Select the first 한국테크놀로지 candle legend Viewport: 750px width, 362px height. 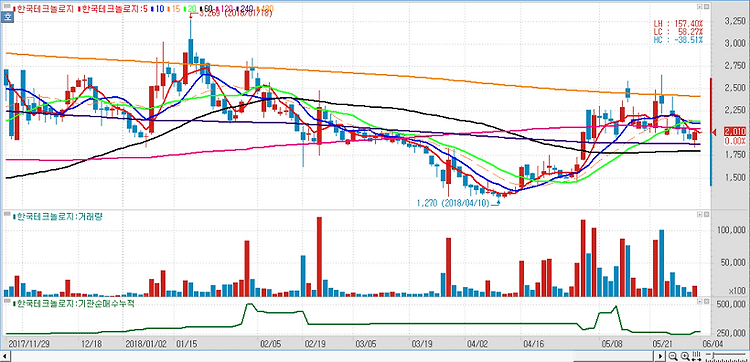(44, 9)
